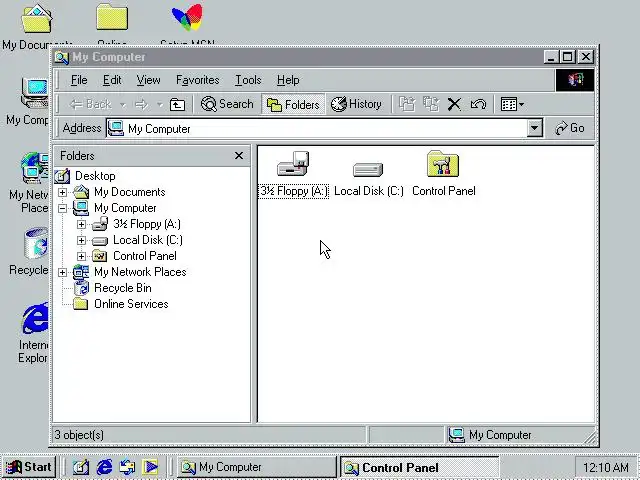
Task: Select the Local Disk (C:) drive icon
Action: 368,169
